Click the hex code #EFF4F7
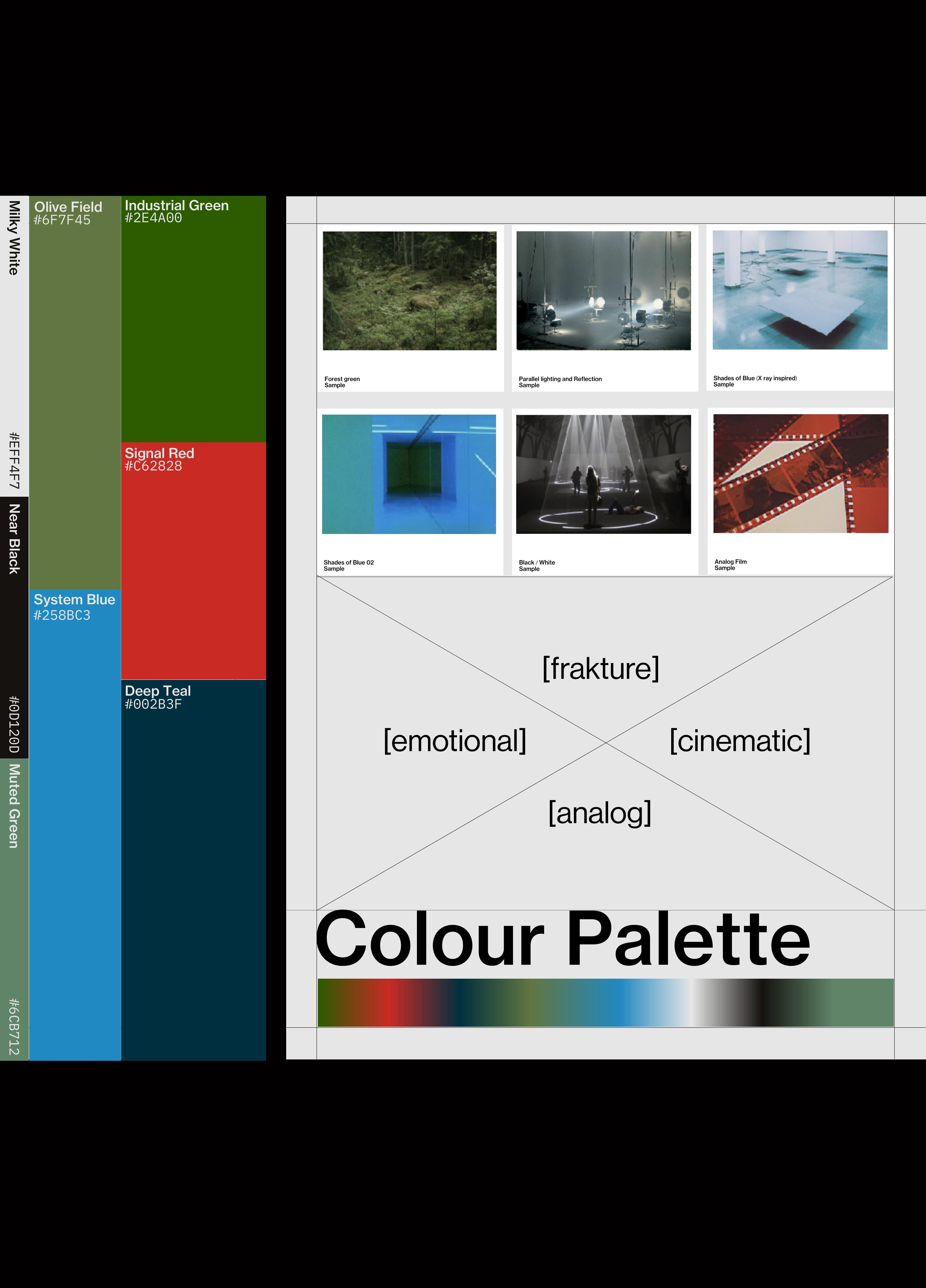926x1288 pixels. point(14,461)
